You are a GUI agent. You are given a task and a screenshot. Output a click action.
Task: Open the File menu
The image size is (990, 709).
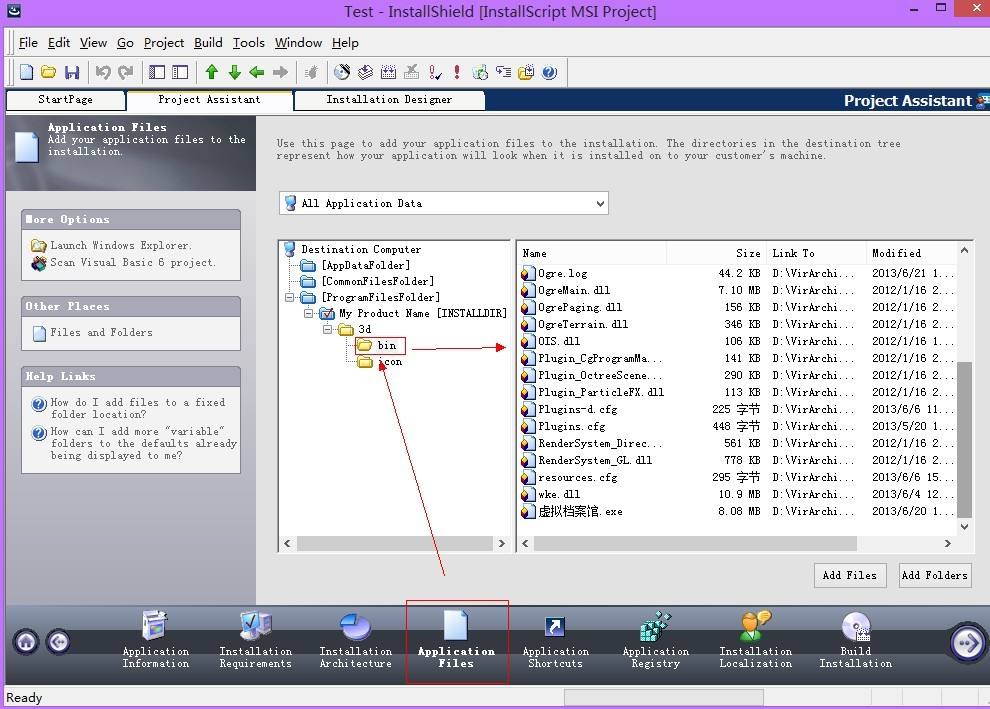(x=28, y=42)
